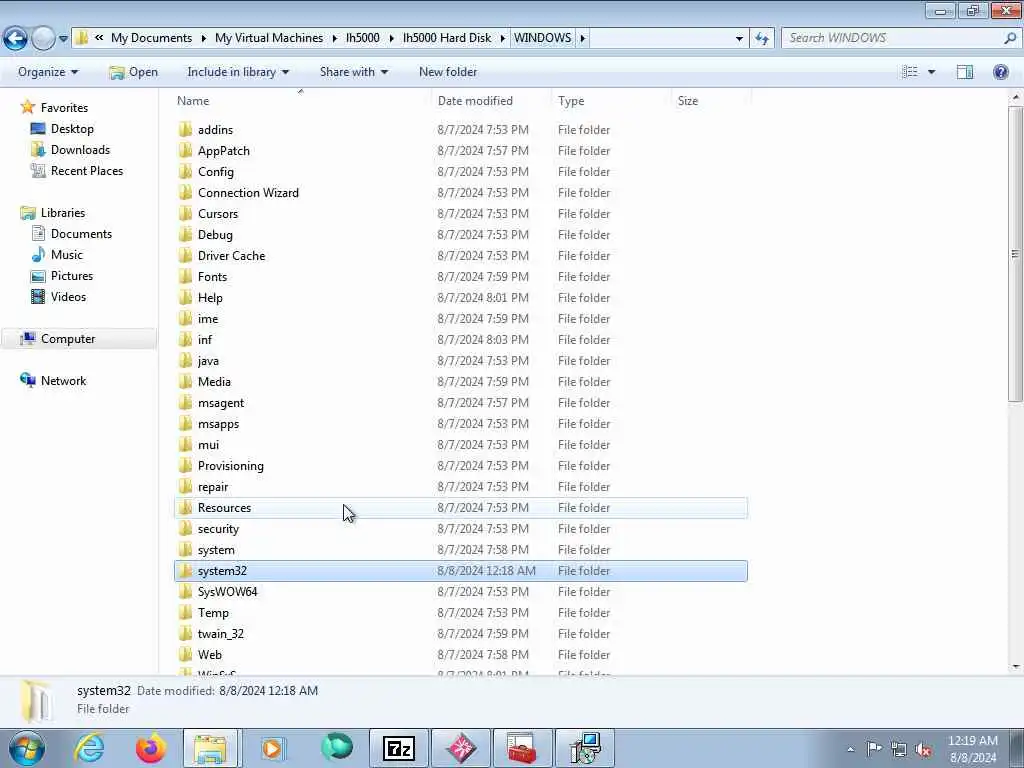Expand the My Virtual Machines breadcrumb arrow

coord(334,39)
